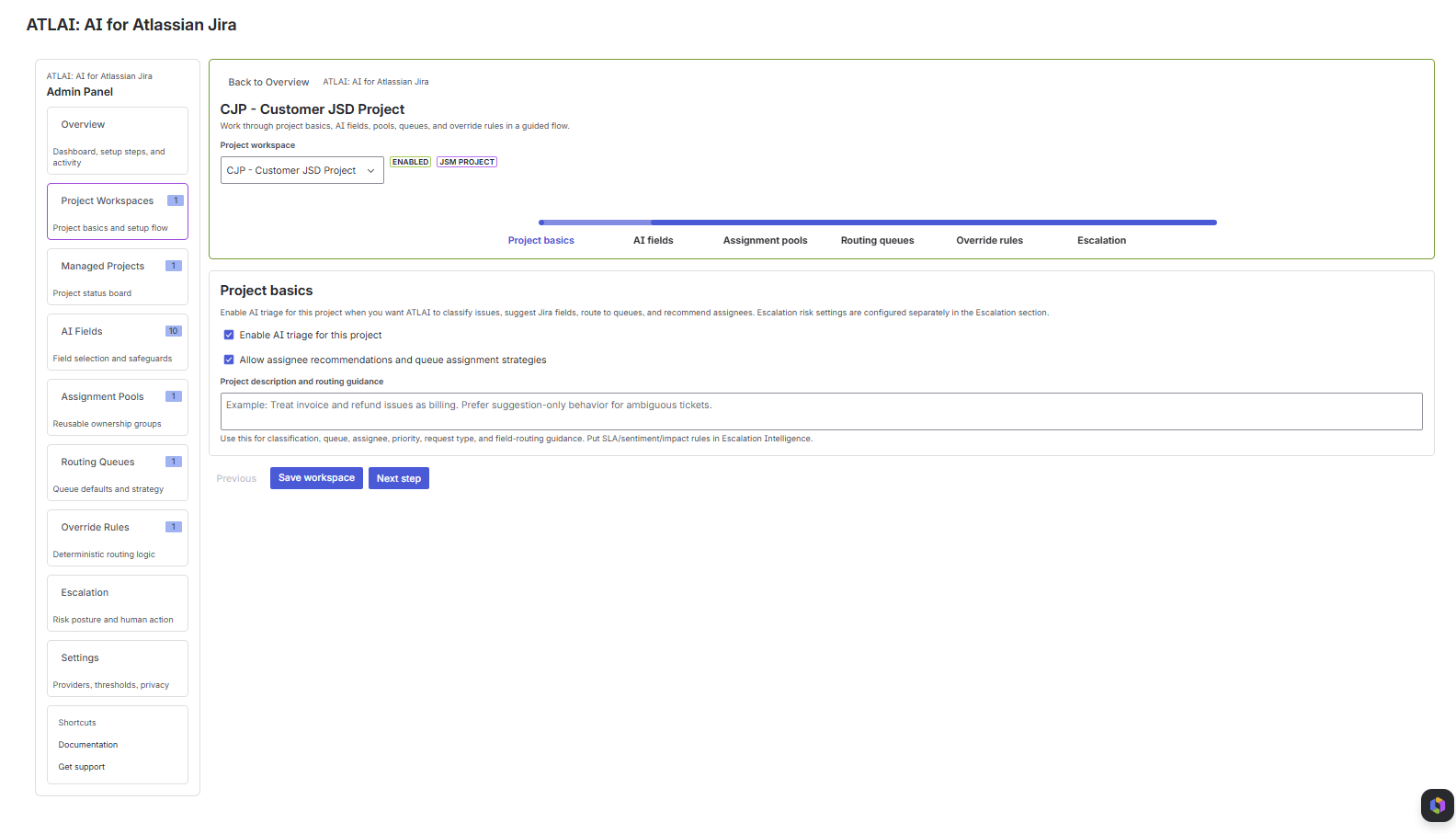This screenshot has width=1456, height=834.
Task: Switch to Routing queues step
Action: (877, 240)
